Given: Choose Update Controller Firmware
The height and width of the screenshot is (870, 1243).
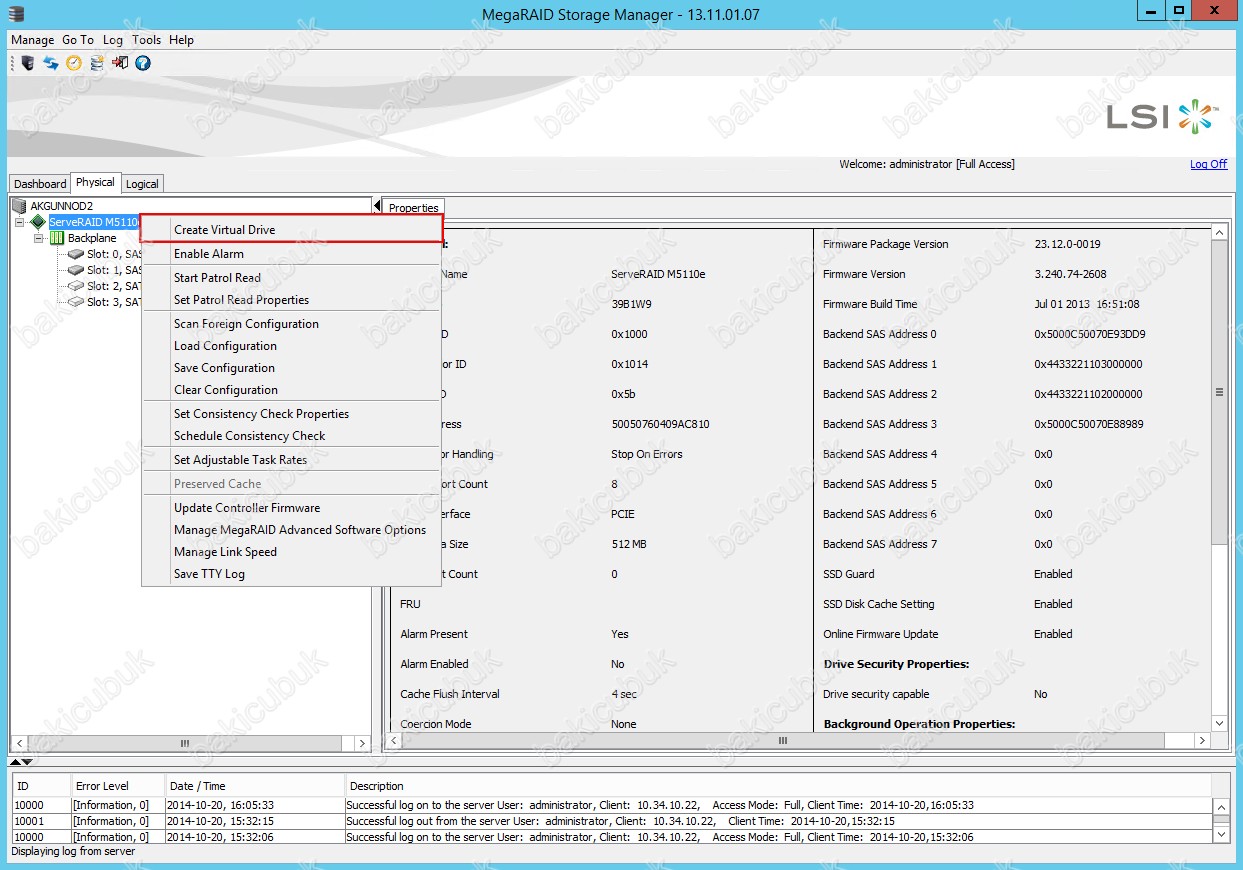Looking at the screenshot, I should click(292, 508).
